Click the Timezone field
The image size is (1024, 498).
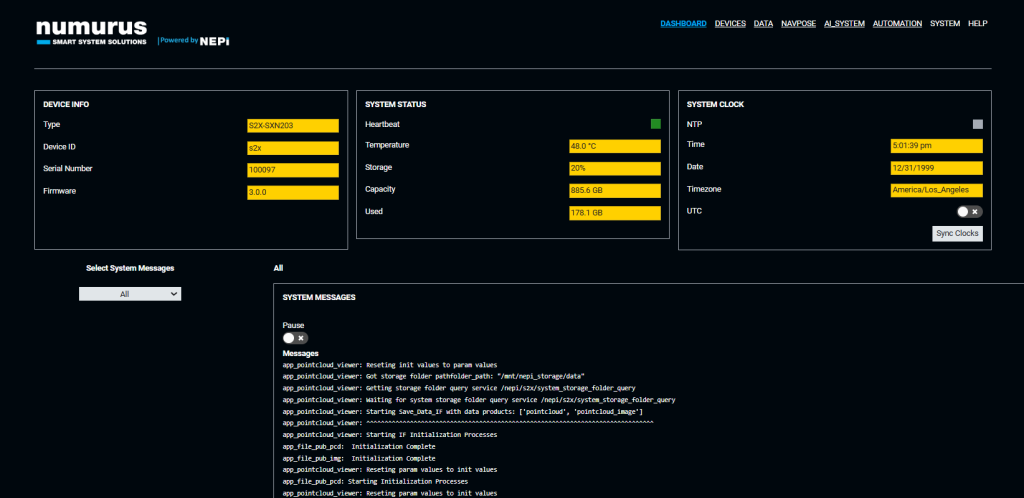937,190
